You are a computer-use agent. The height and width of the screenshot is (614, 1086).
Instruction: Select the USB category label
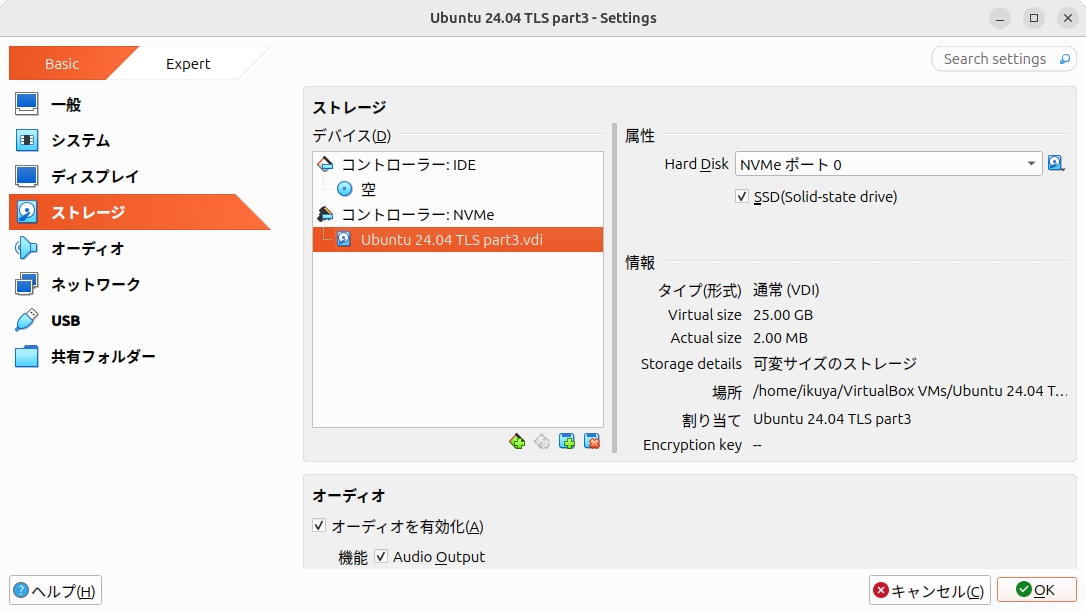pos(66,320)
